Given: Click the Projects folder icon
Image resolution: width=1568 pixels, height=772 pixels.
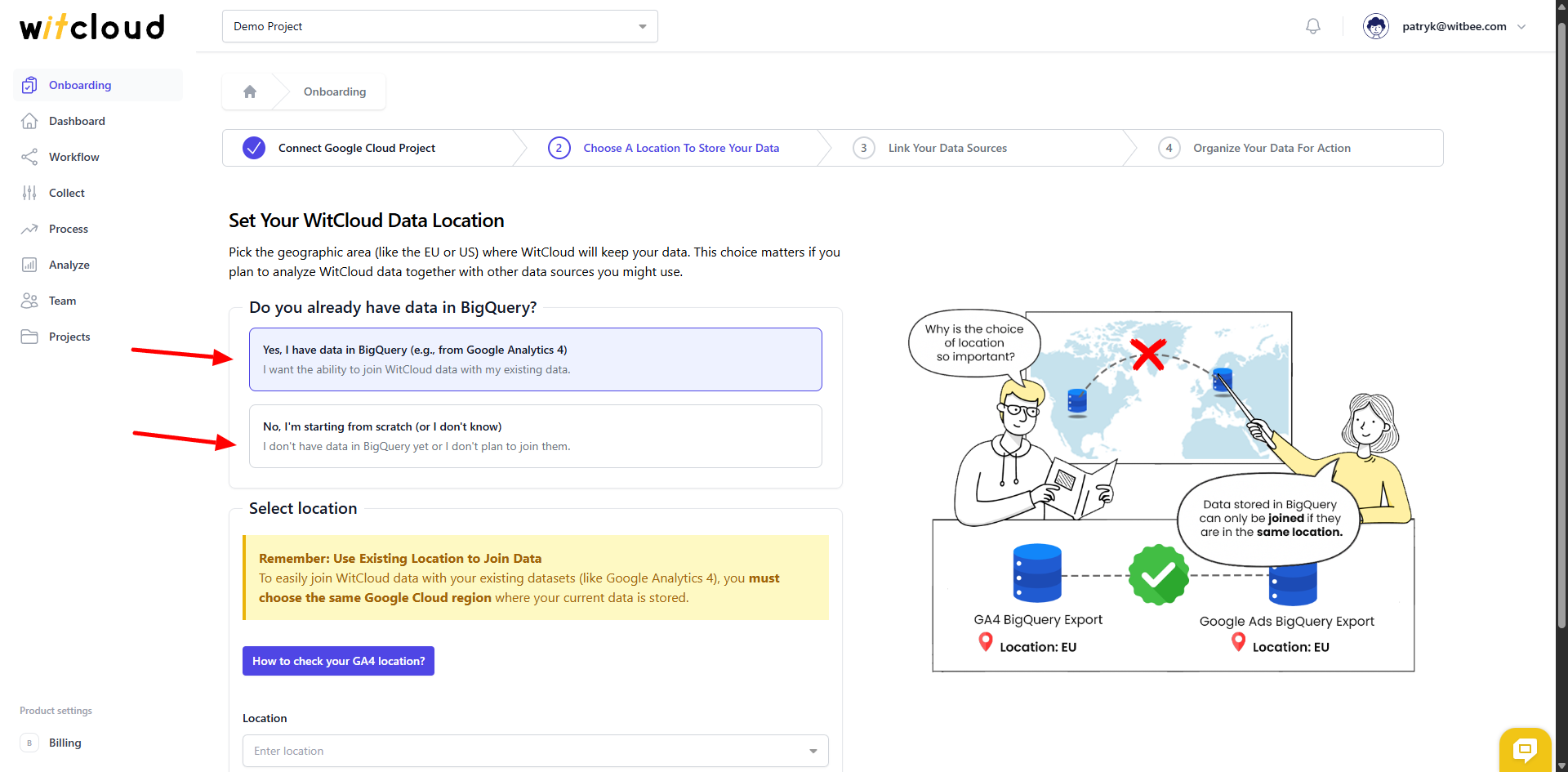Looking at the screenshot, I should [x=29, y=337].
